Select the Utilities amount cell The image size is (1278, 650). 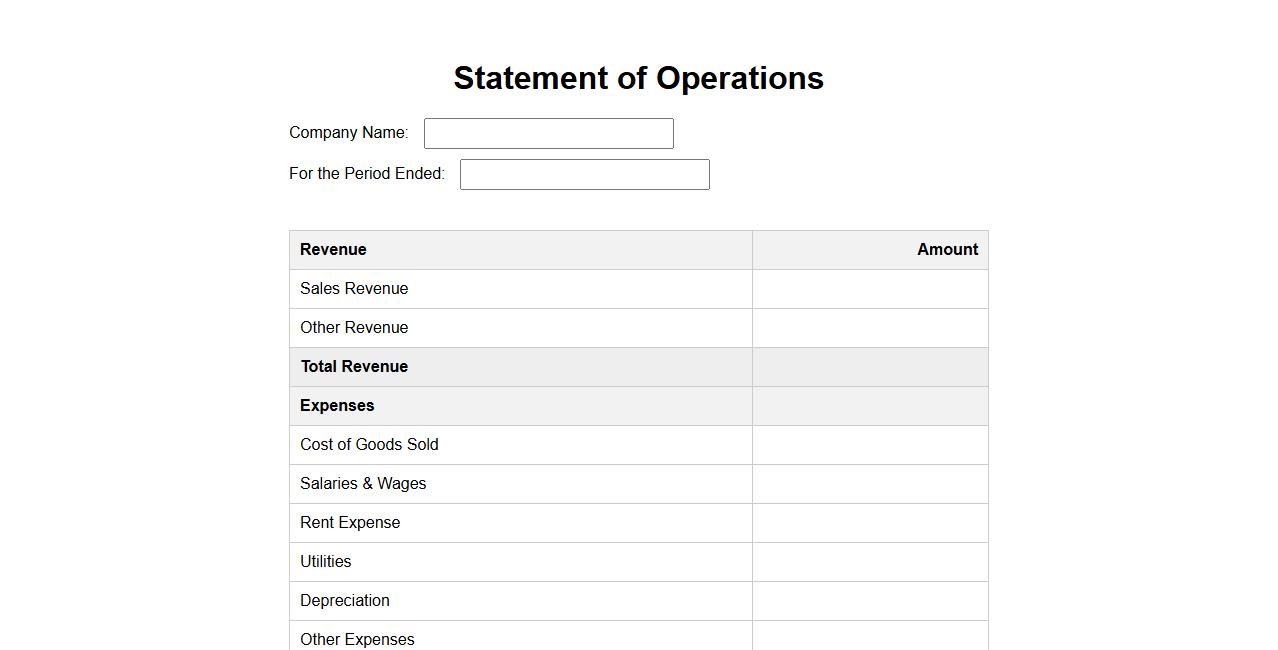coord(870,562)
